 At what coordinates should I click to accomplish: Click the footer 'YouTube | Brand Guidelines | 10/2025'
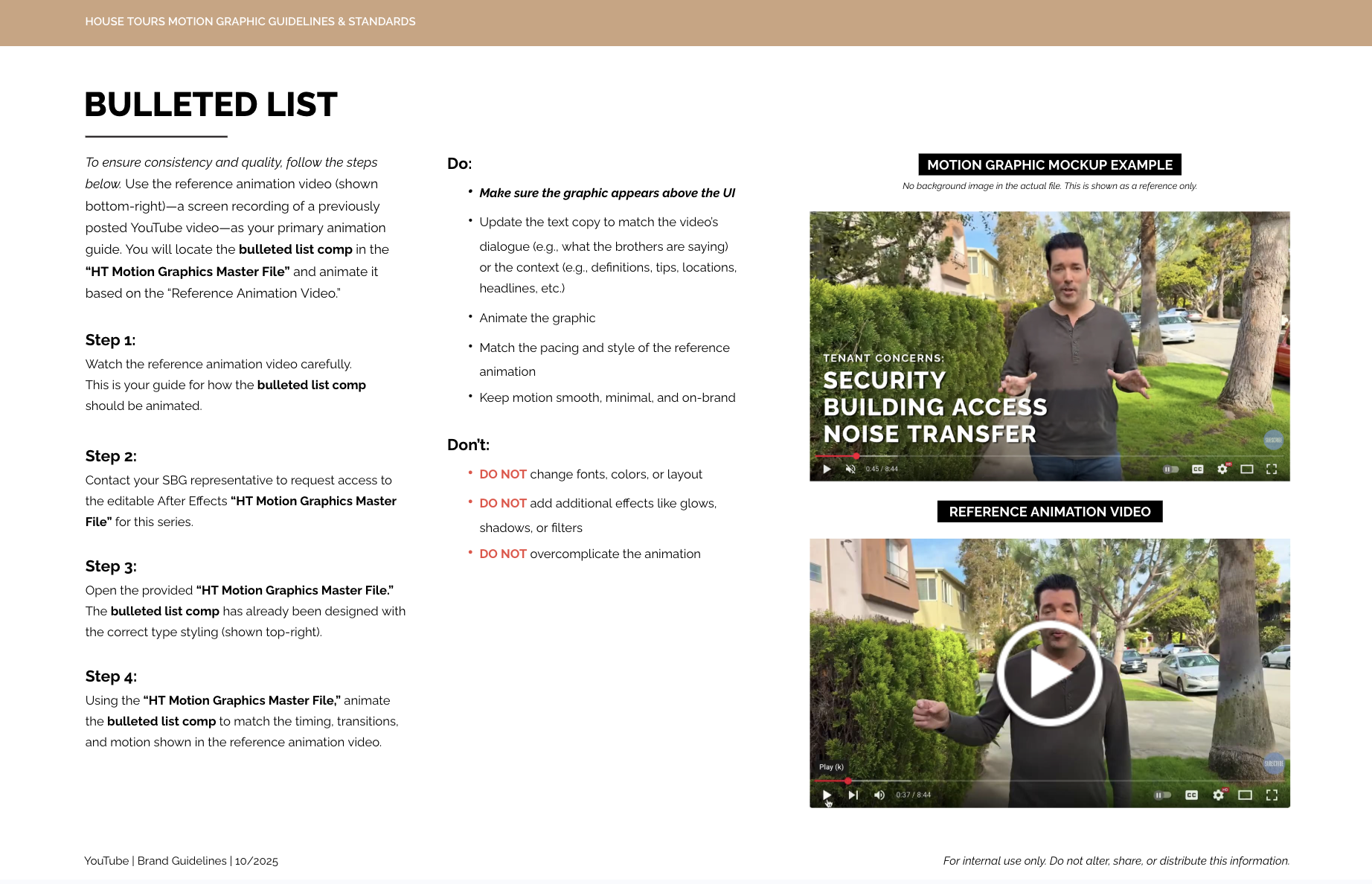pos(181,861)
